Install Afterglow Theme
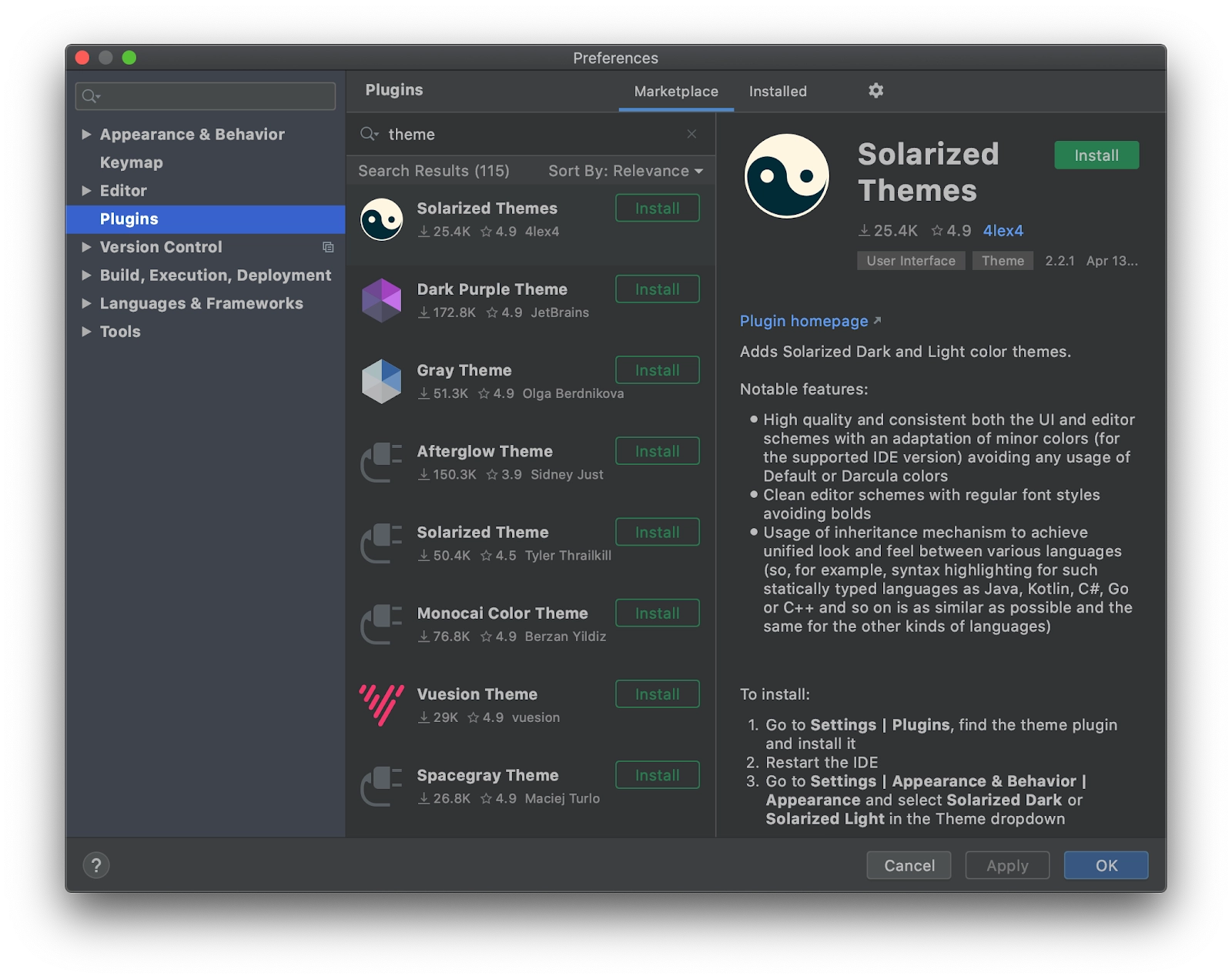Screen dimensions: 1232x979 point(658,451)
